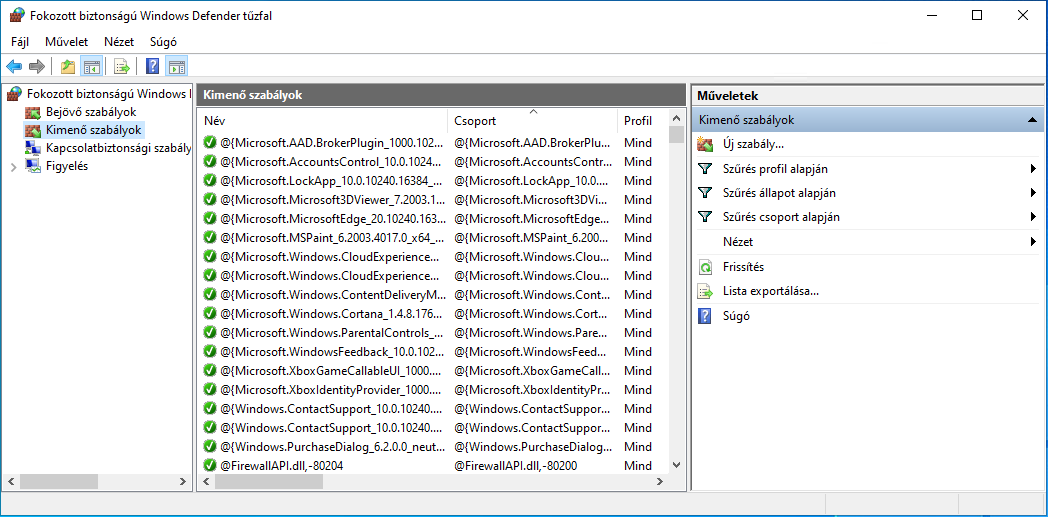Click the Súgó link in the actions pane
The width and height of the screenshot is (1048, 517).
coord(736,316)
